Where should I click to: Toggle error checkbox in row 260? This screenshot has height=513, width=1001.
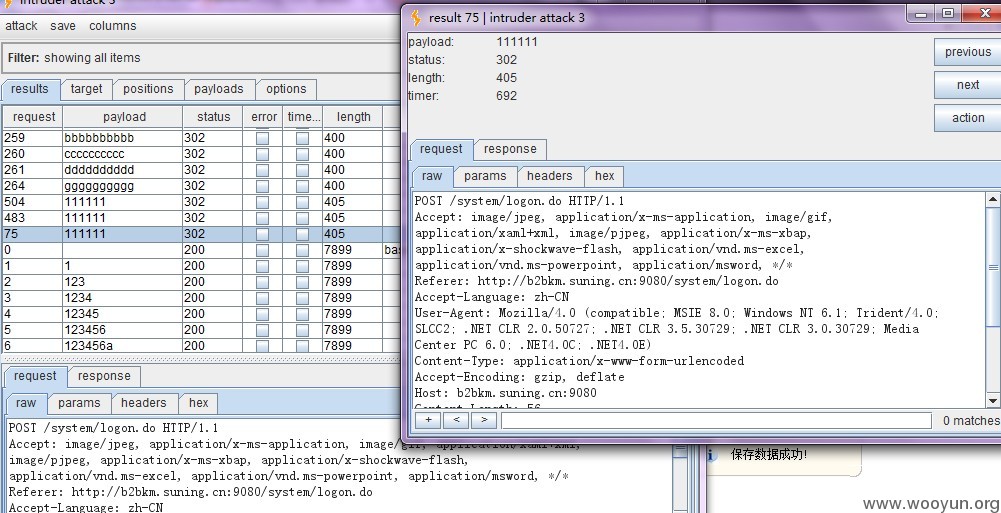pos(262,154)
